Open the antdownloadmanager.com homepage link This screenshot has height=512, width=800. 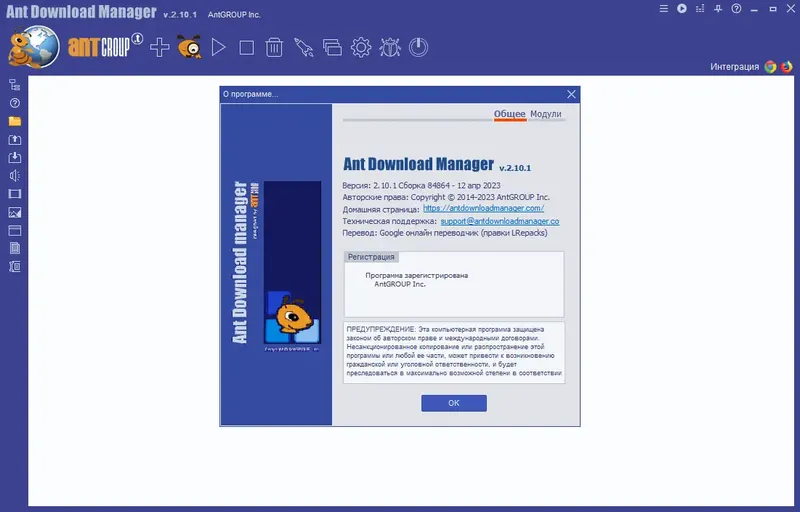point(483,209)
